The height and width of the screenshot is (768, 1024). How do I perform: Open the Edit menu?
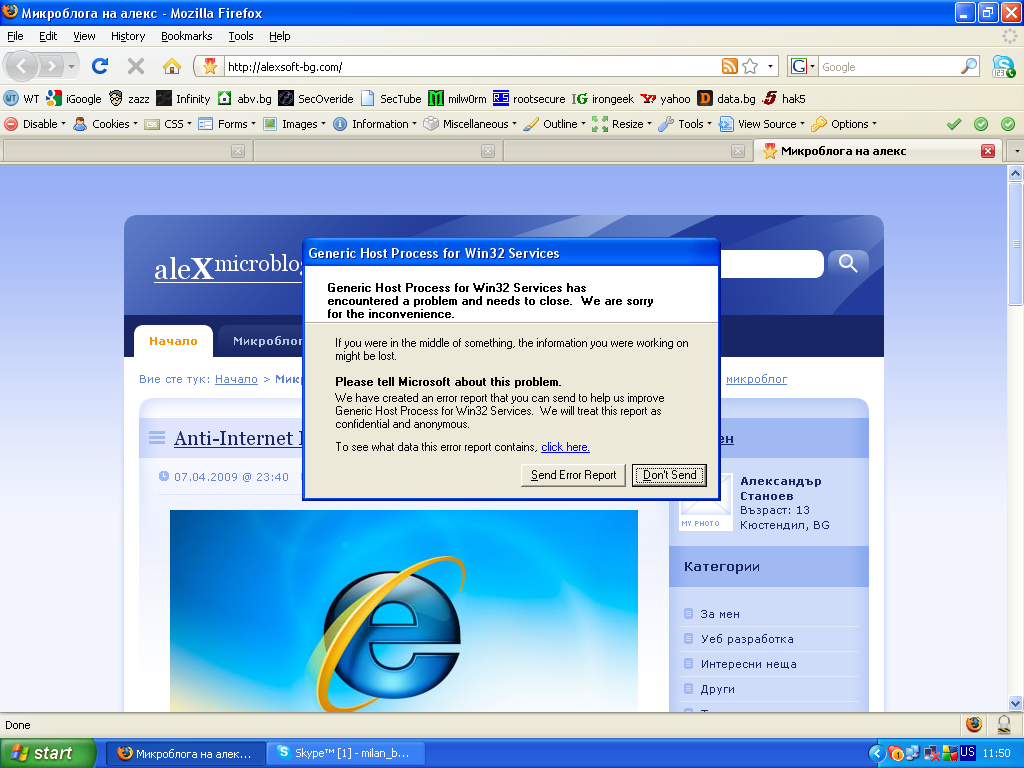(48, 36)
